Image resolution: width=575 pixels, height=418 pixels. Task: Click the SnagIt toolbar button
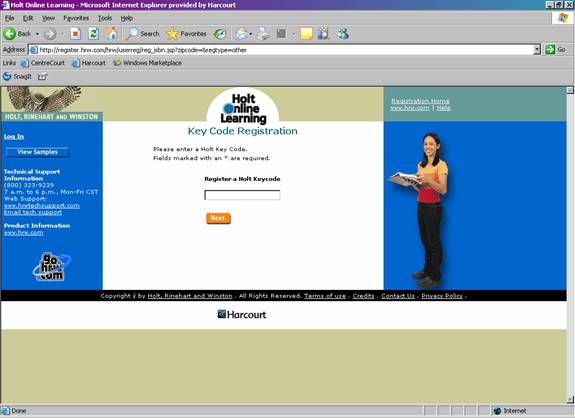tap(18, 77)
